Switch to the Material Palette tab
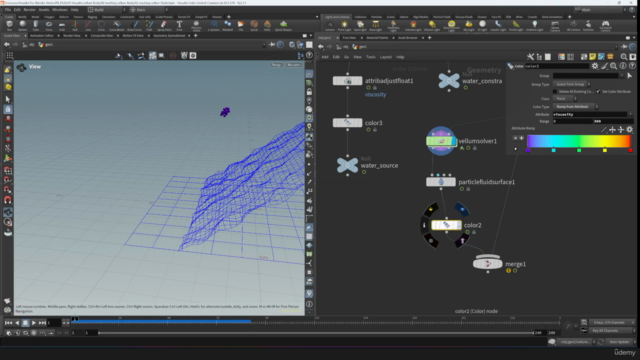 point(377,38)
